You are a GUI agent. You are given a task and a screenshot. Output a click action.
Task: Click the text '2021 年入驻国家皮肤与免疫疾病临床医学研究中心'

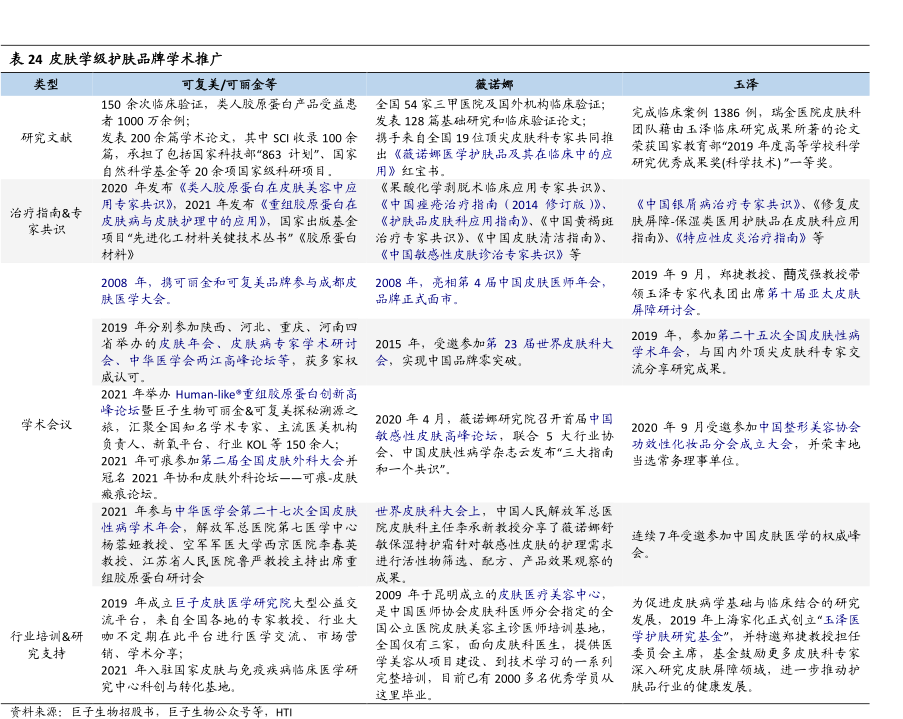[x=229, y=678]
